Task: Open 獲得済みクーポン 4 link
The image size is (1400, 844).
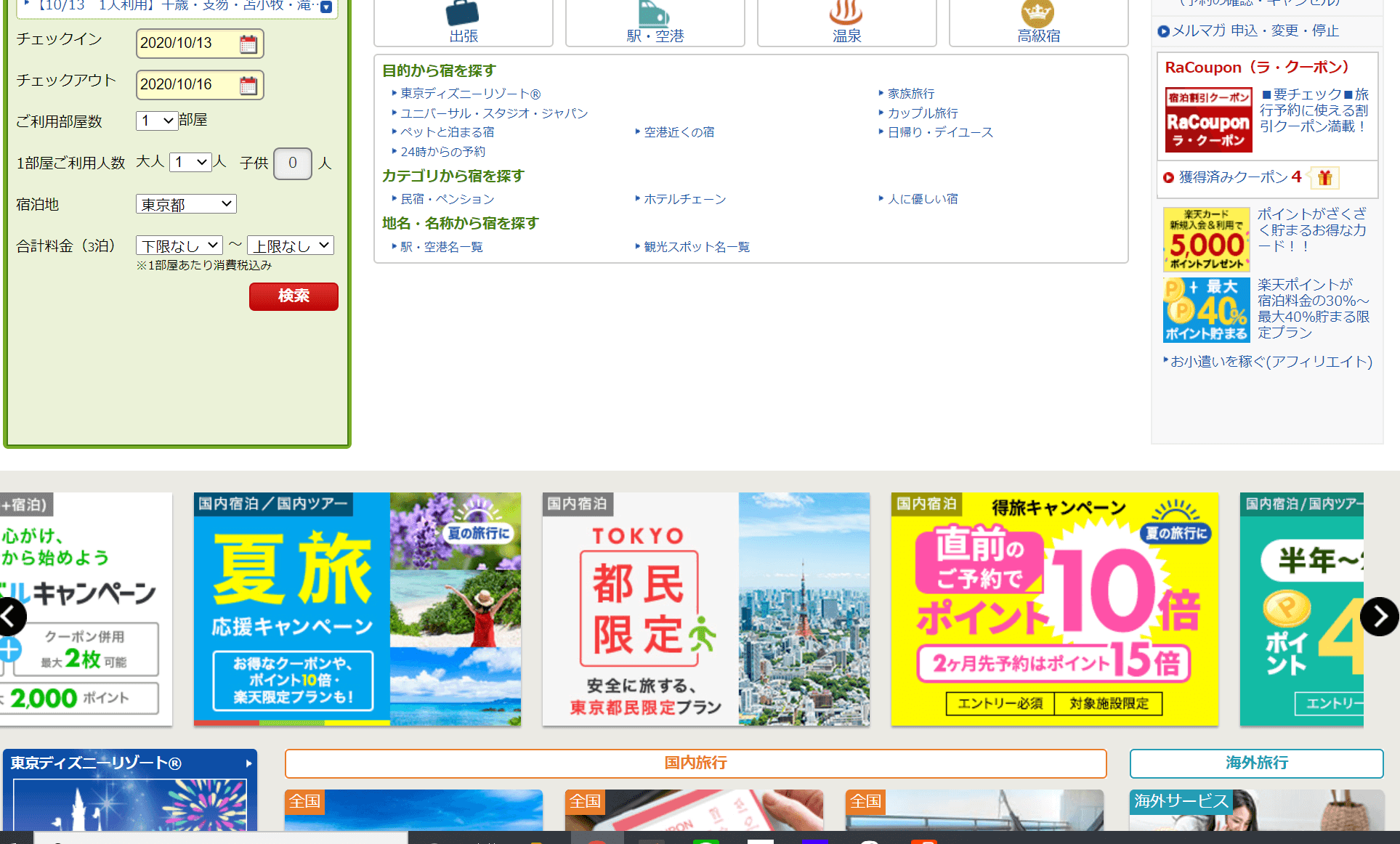Action: 1239,177
